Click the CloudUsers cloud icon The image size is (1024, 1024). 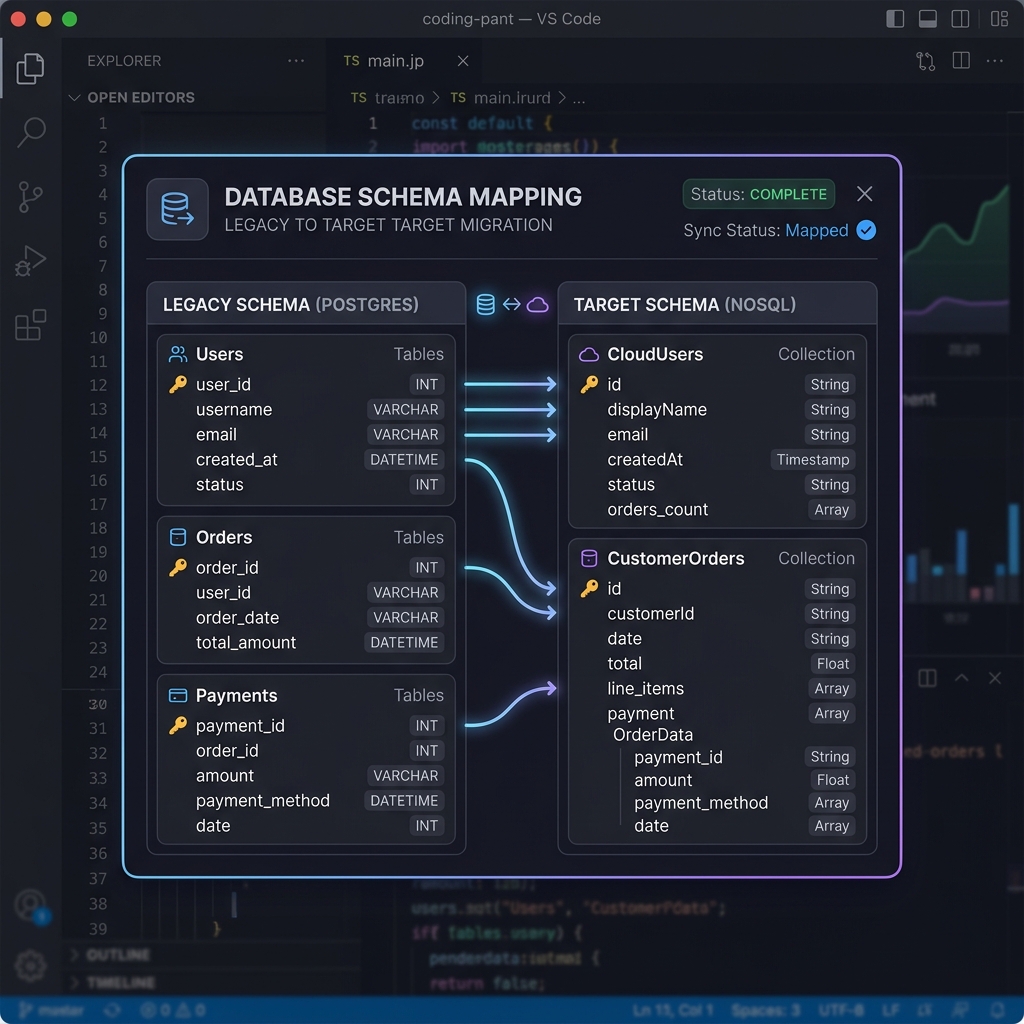coord(588,355)
